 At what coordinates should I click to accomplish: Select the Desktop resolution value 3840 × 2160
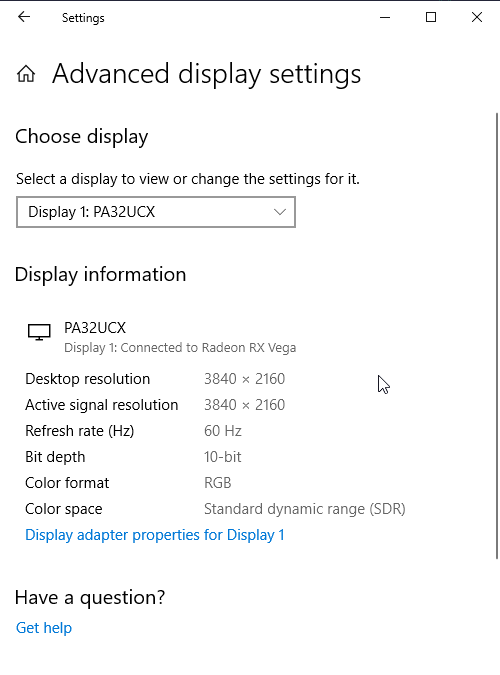tap(245, 379)
